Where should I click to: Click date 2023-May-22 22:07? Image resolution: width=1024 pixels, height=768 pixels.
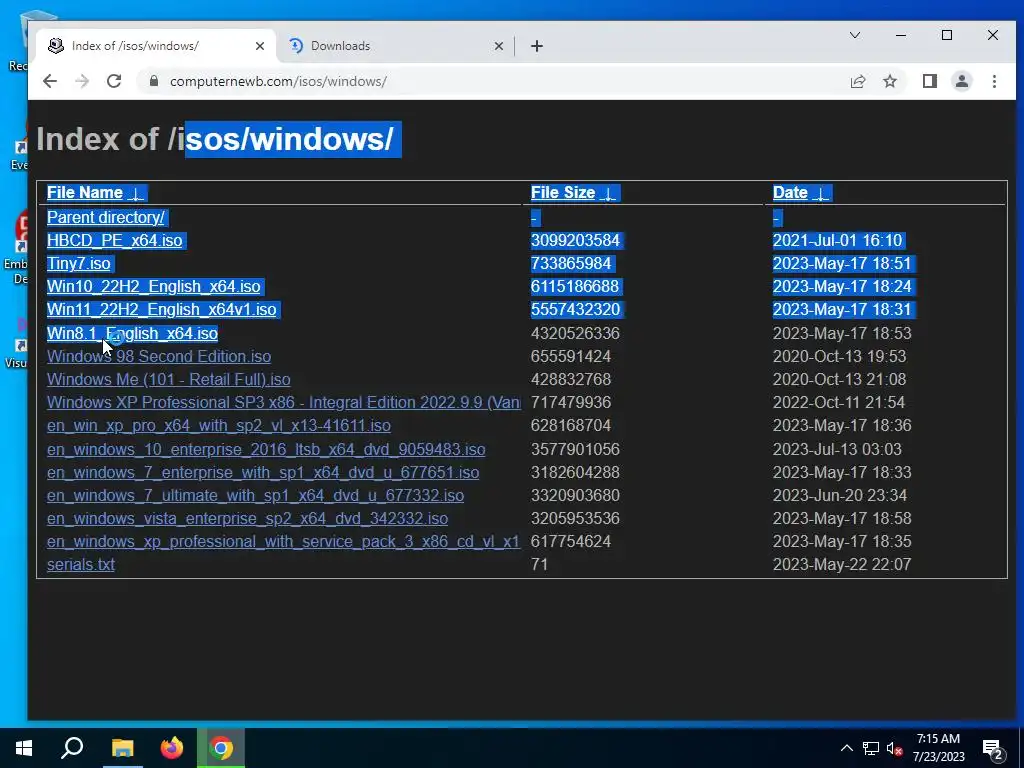(x=842, y=564)
